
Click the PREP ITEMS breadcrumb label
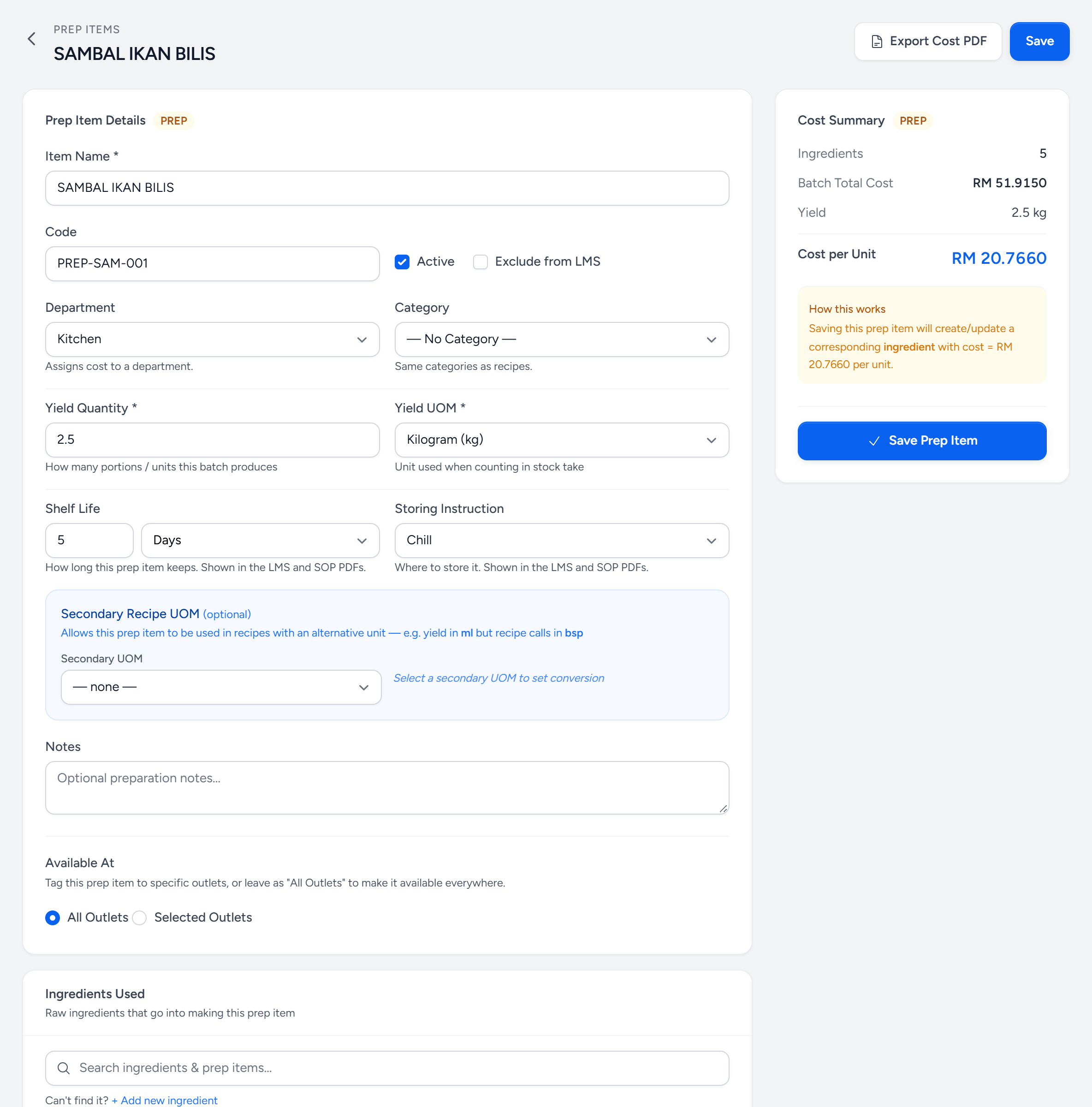(87, 29)
